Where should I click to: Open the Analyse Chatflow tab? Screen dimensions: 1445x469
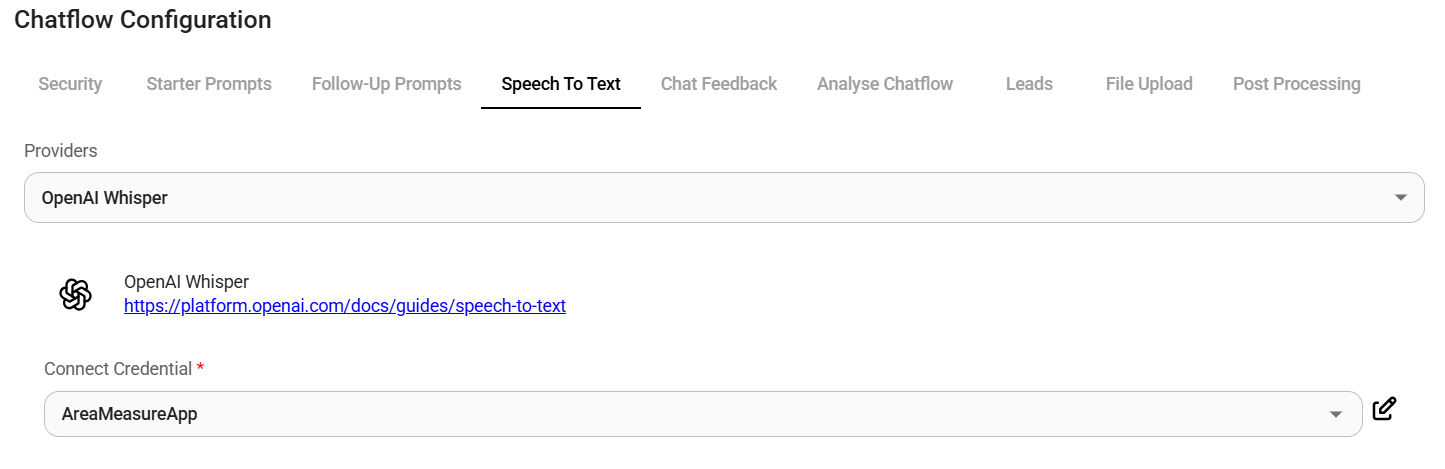[x=885, y=84]
